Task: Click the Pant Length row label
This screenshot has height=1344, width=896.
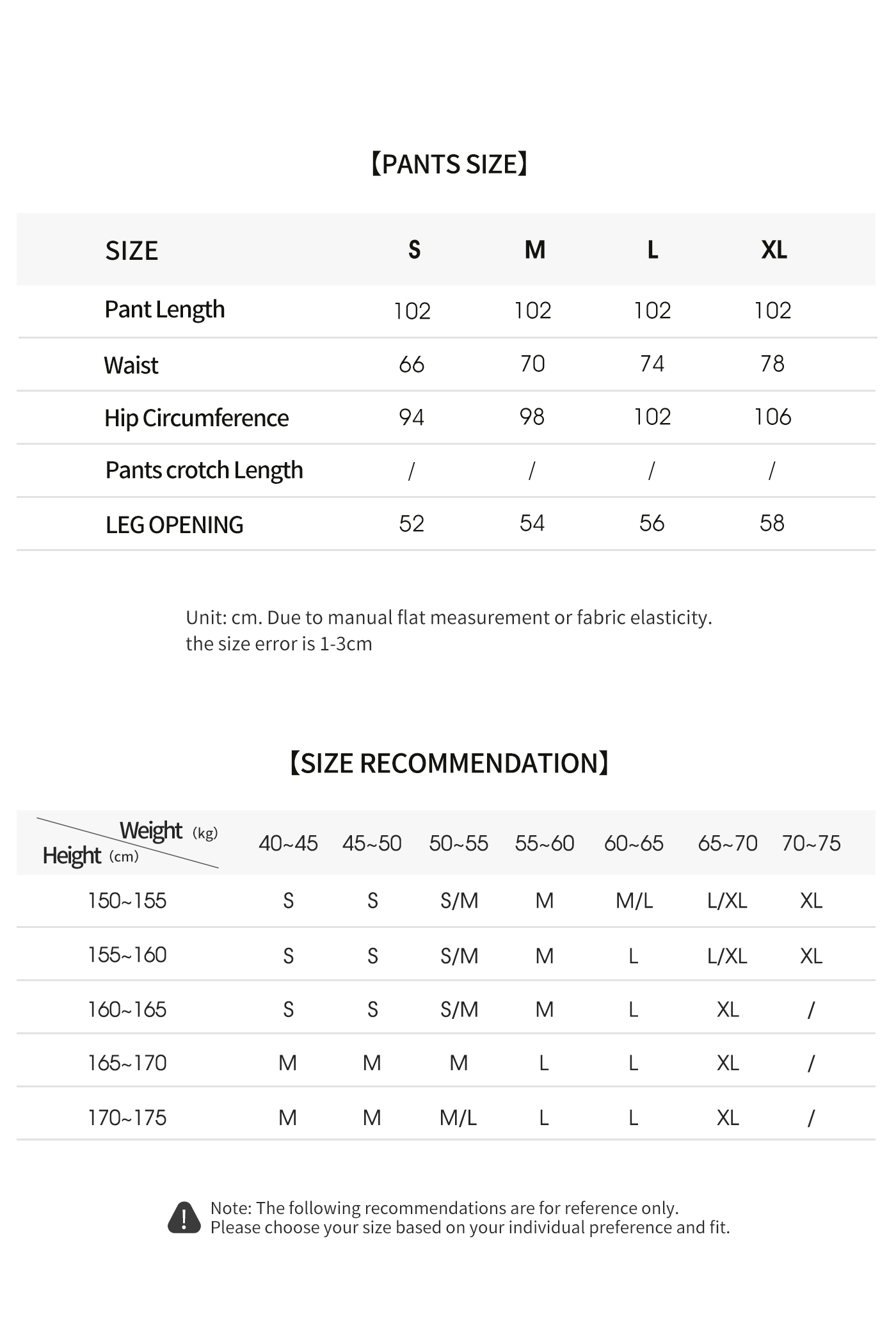Action: tap(164, 310)
